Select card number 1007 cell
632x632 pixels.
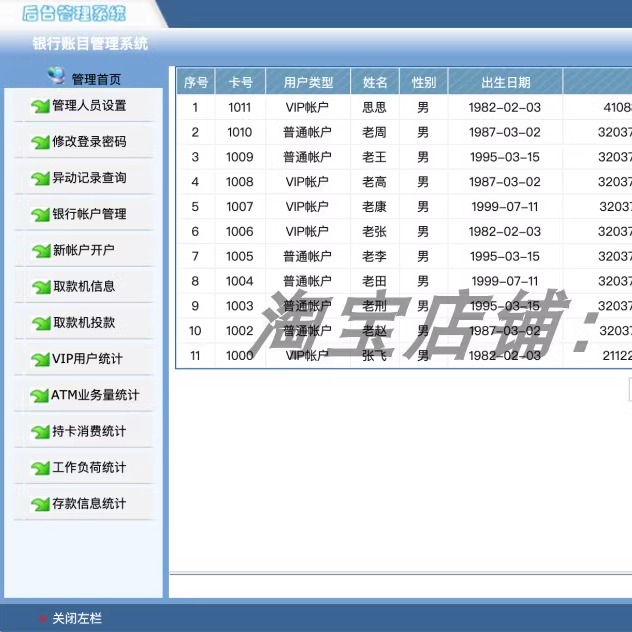(x=240, y=207)
